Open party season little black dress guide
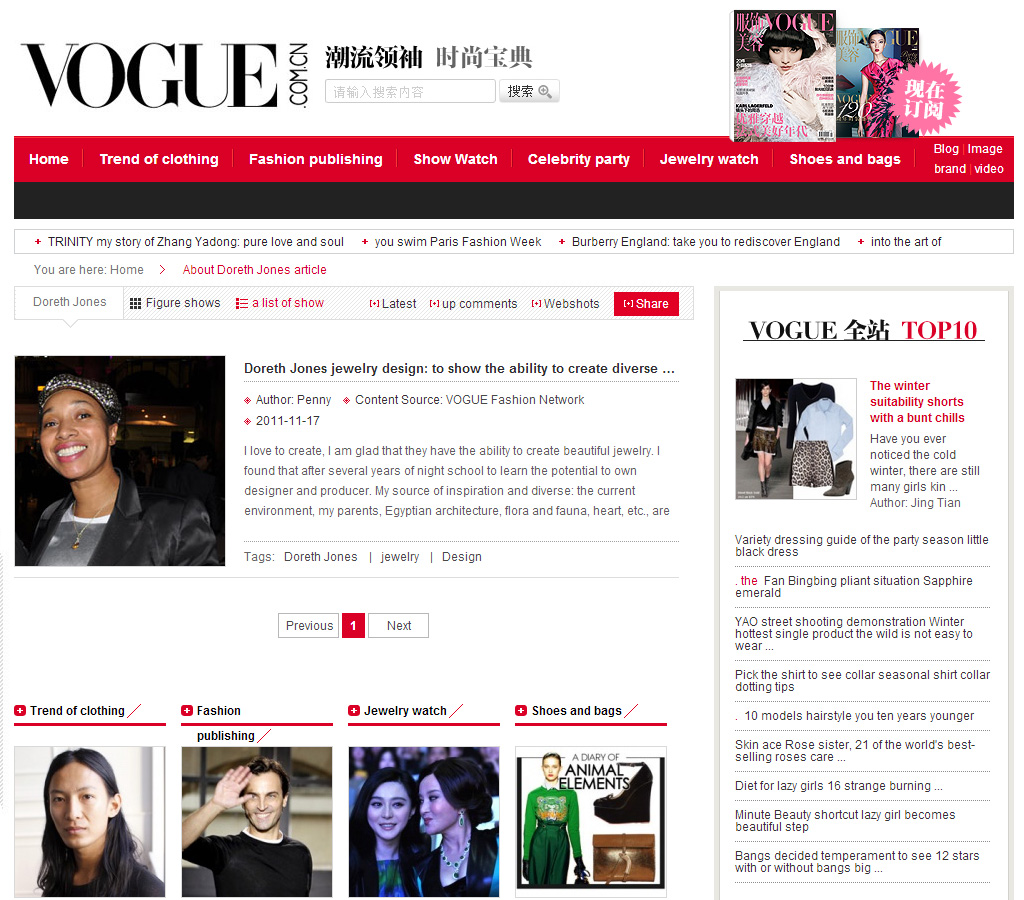 (861, 545)
